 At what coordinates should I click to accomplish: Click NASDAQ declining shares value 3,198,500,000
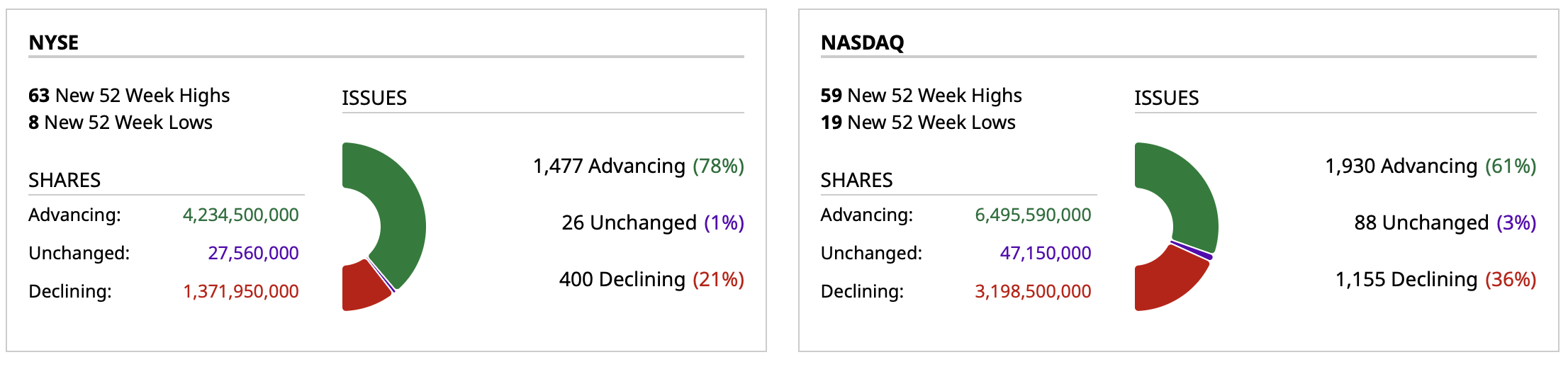pyautogui.click(x=1033, y=291)
